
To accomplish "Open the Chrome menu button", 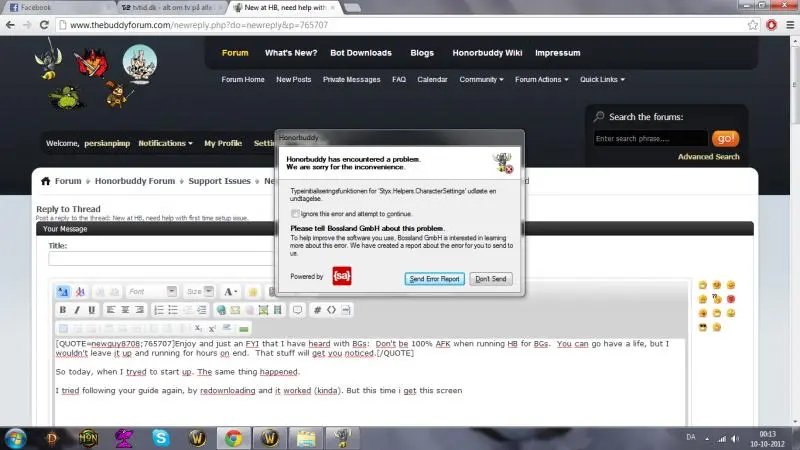I will pyautogui.click(x=790, y=24).
